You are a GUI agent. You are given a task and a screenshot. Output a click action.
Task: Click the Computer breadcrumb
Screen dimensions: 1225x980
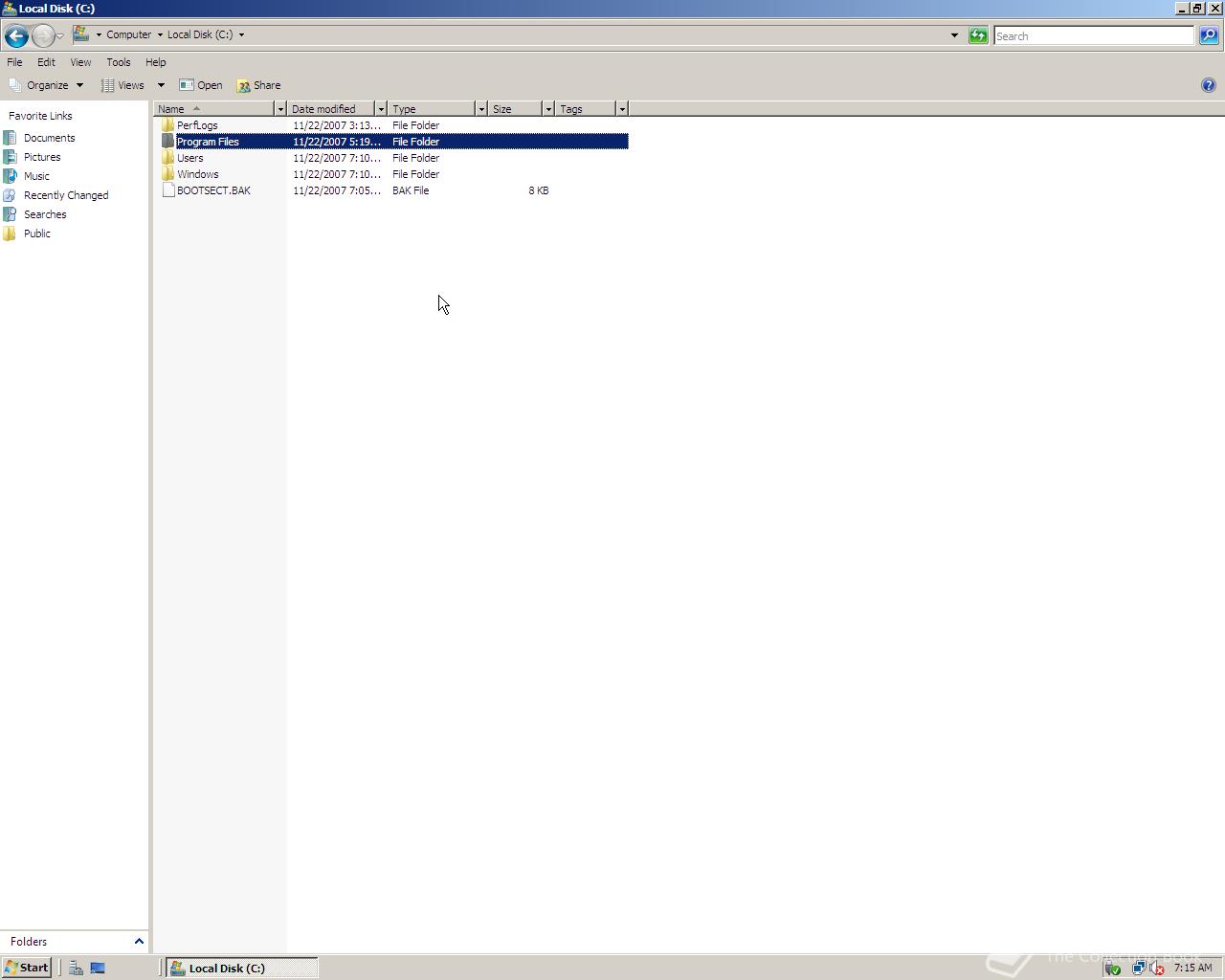pyautogui.click(x=128, y=34)
